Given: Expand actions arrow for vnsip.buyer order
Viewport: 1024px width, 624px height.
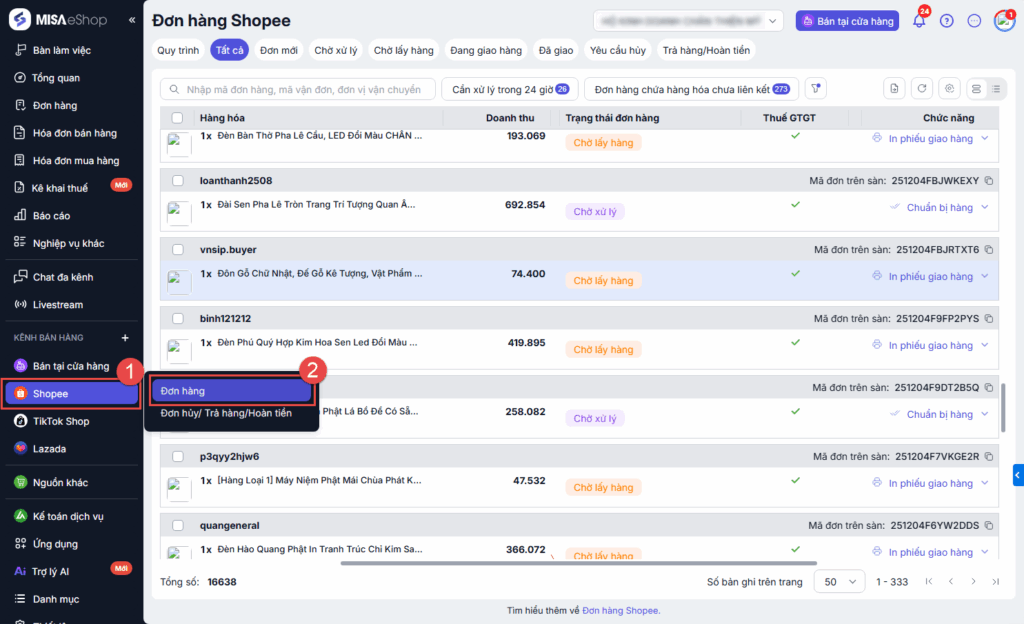Looking at the screenshot, I should [984, 277].
